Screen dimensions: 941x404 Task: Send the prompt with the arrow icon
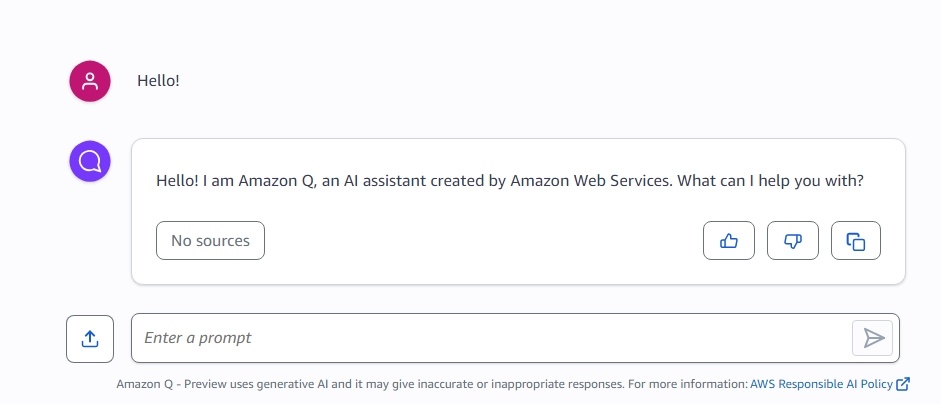(873, 338)
